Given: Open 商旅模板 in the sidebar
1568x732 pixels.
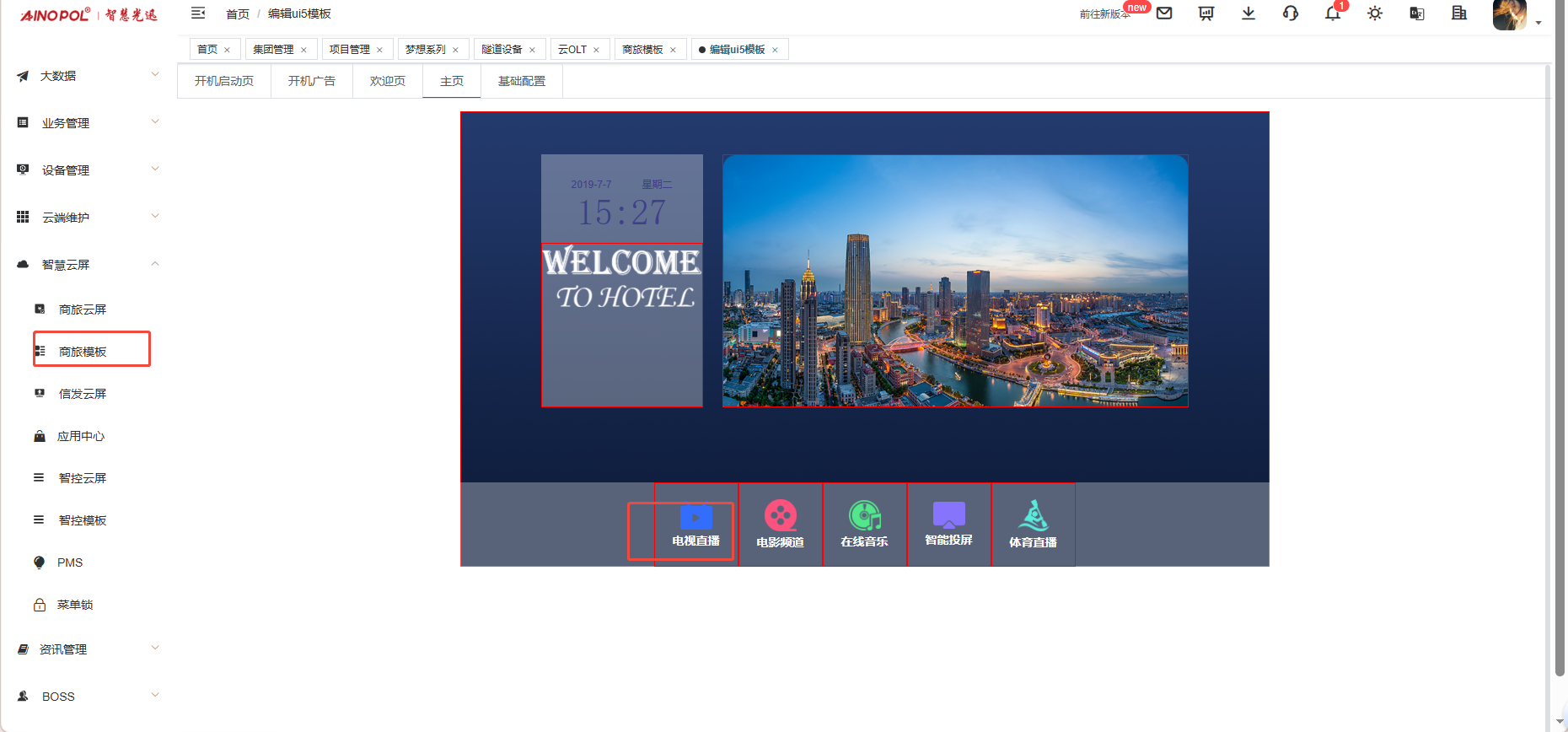Looking at the screenshot, I should point(83,352).
